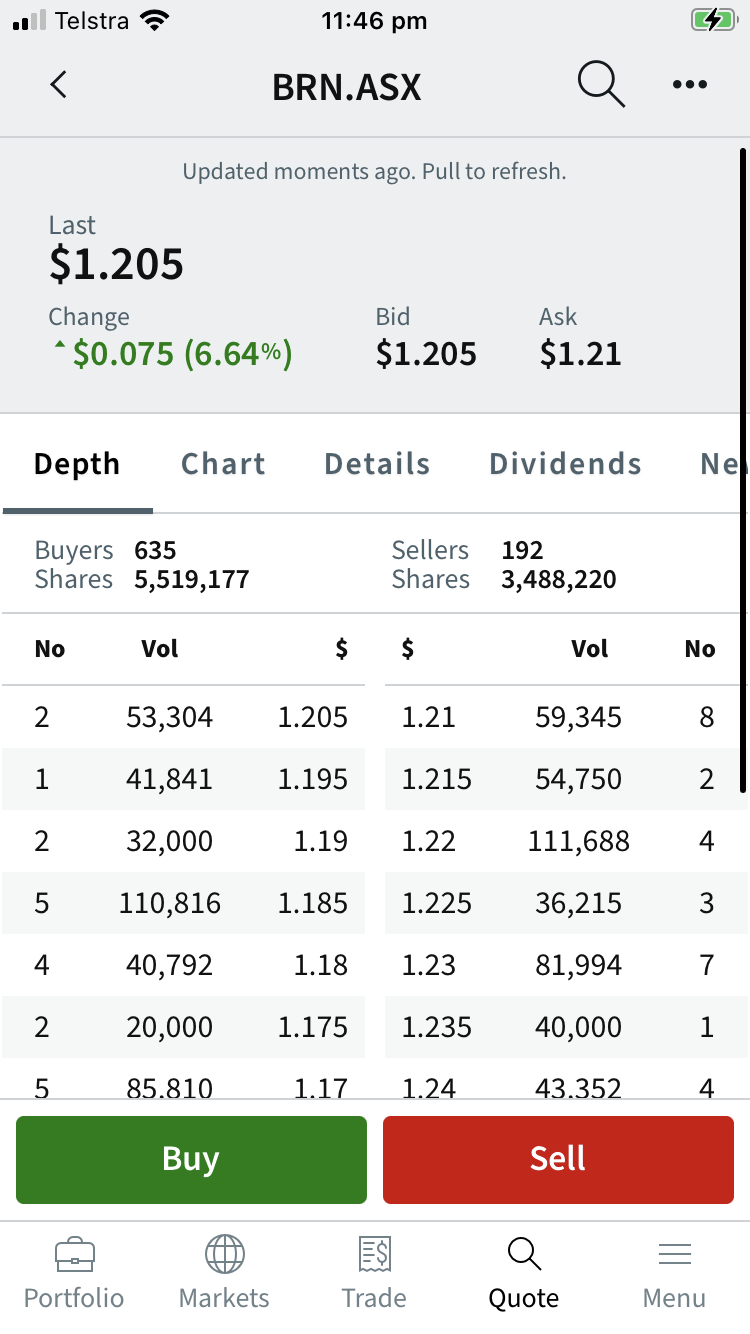Tap the bid row priced 1.205
The width and height of the screenshot is (750, 1334).
click(x=184, y=717)
